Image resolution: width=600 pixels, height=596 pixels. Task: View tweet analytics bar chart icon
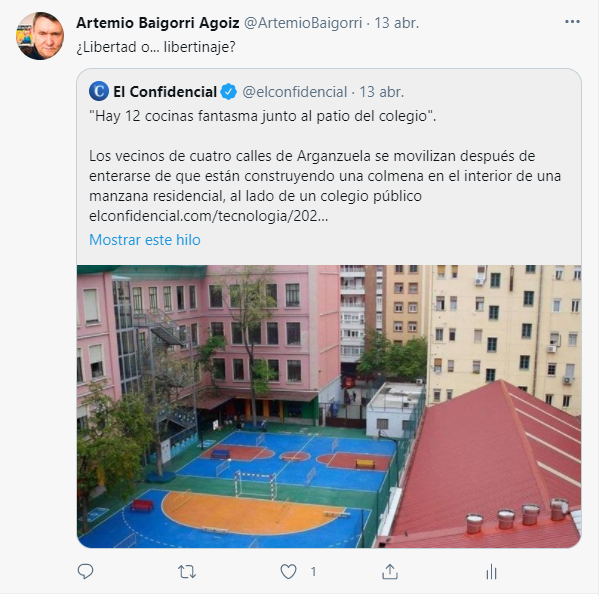[491, 572]
